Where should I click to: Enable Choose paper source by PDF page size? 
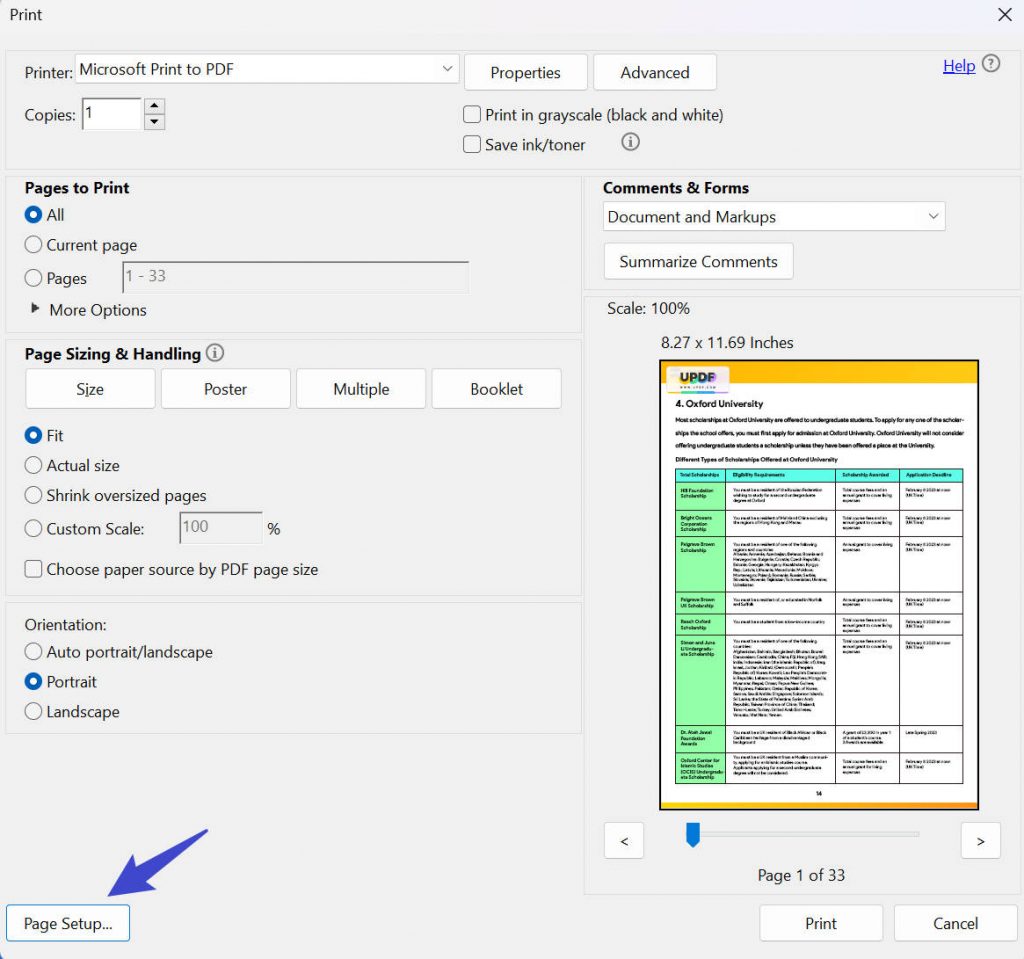point(33,568)
